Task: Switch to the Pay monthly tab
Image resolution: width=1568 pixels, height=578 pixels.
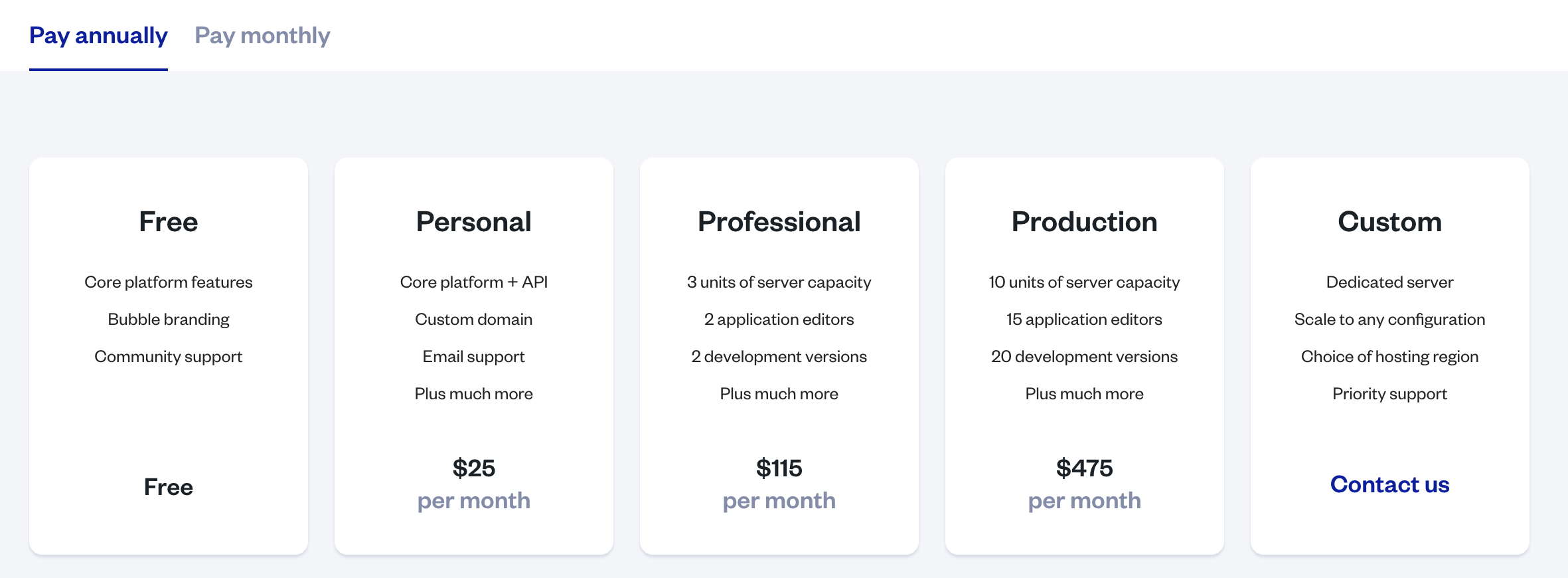Action: [262, 35]
